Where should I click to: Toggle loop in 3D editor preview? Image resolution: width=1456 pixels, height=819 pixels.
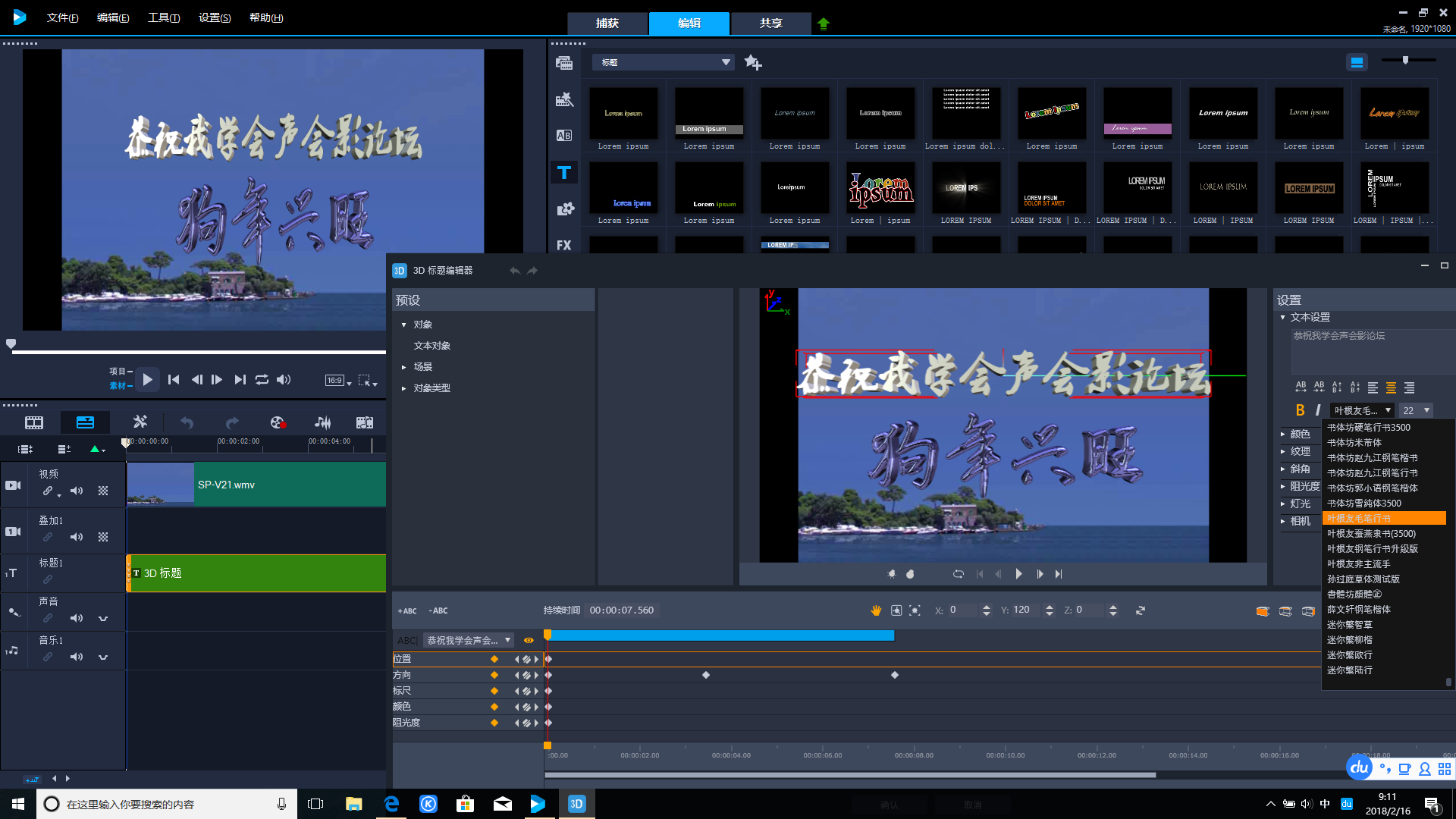[x=959, y=574]
